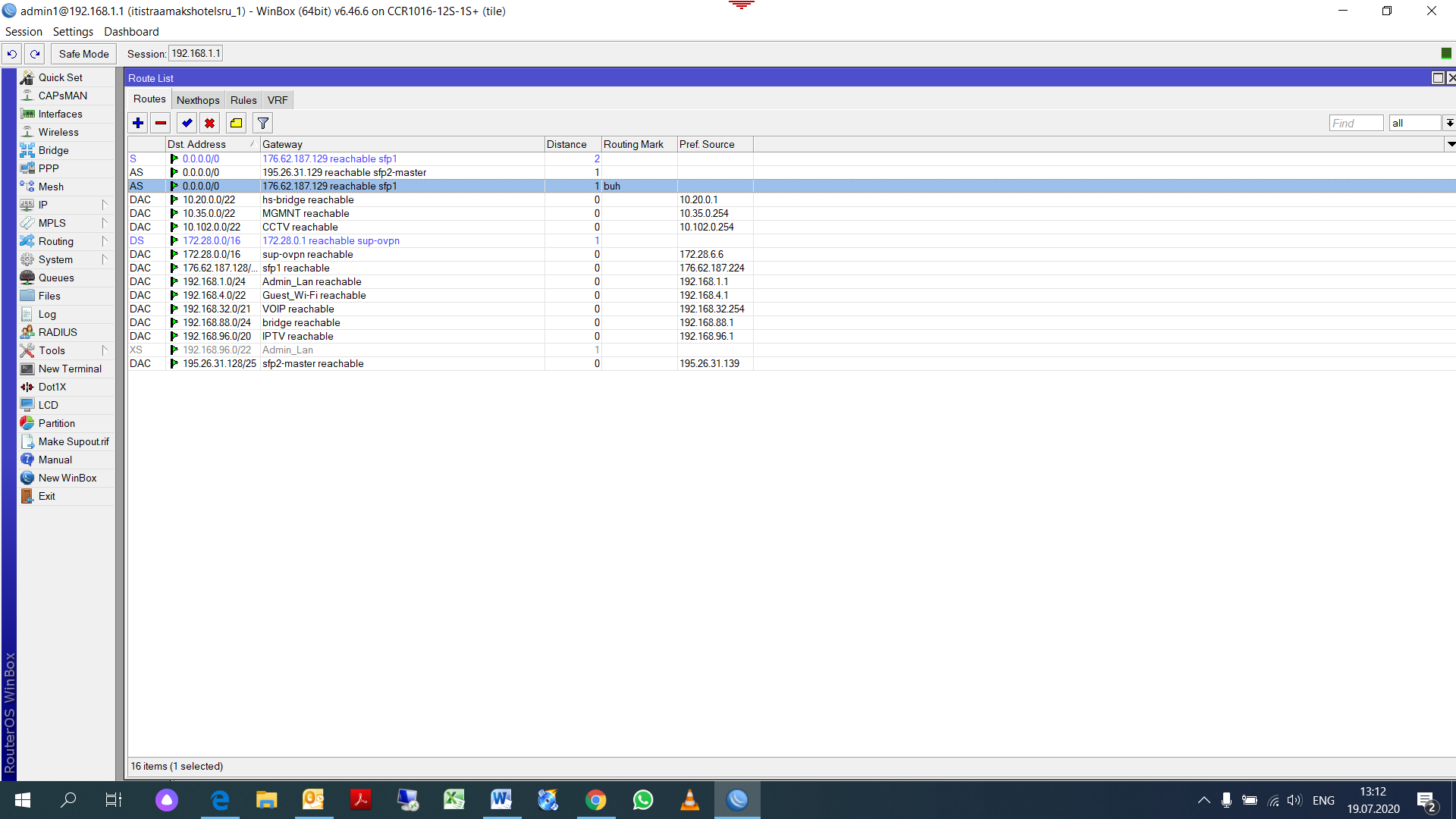Click the Disable route red X icon
This screenshot has width=1456, height=819.
click(x=210, y=123)
